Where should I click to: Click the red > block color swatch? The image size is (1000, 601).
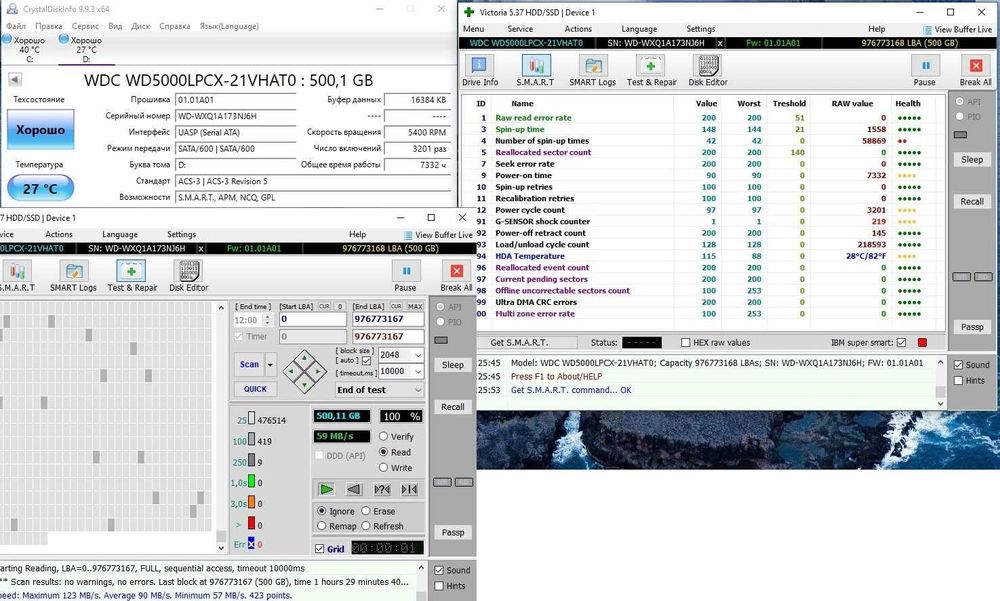pyautogui.click(x=251, y=523)
